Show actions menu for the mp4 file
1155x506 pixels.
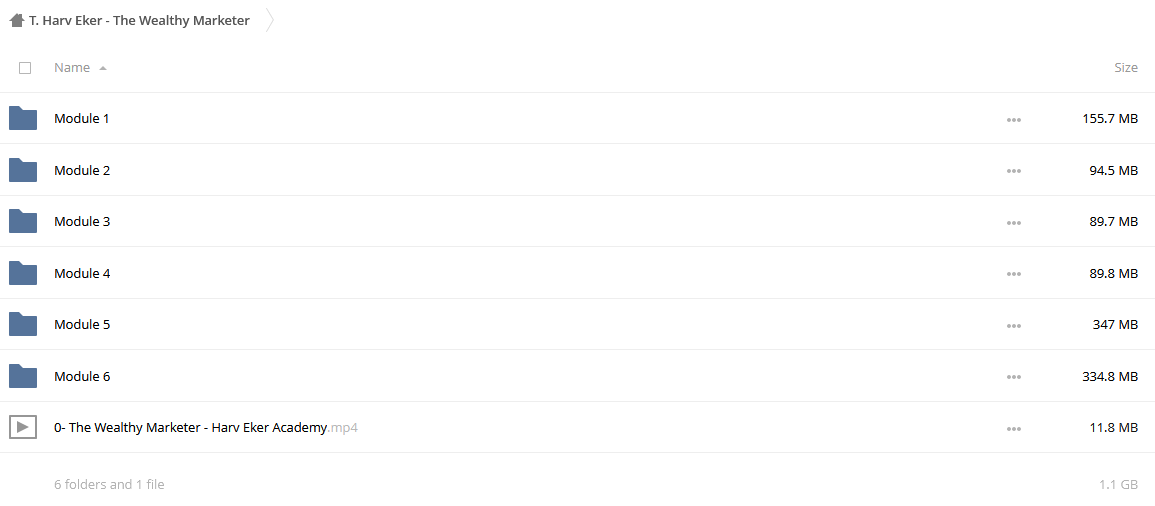pos(1014,429)
